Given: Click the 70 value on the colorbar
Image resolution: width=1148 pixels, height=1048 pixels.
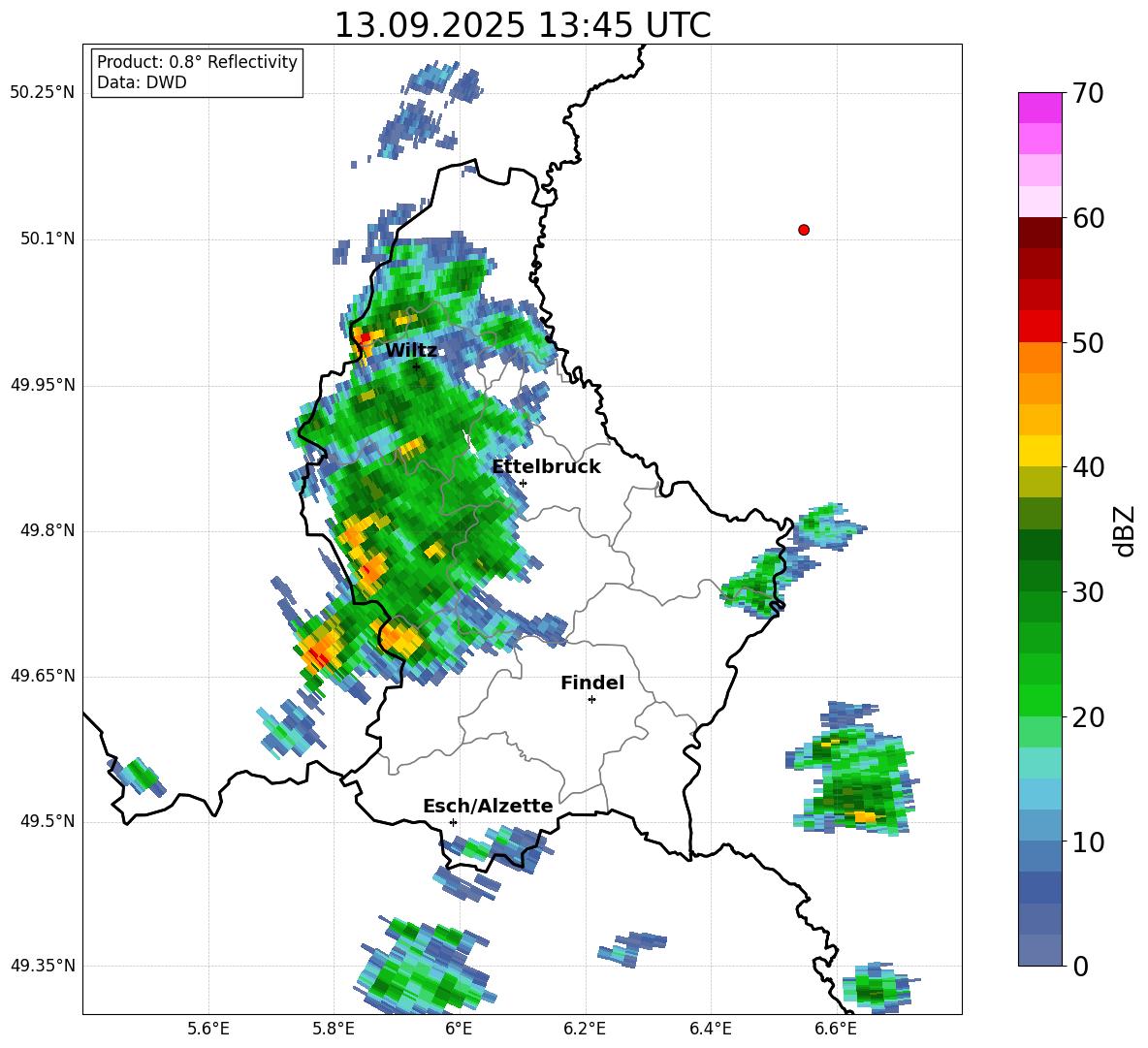Looking at the screenshot, I should pyautogui.click(x=1088, y=94).
